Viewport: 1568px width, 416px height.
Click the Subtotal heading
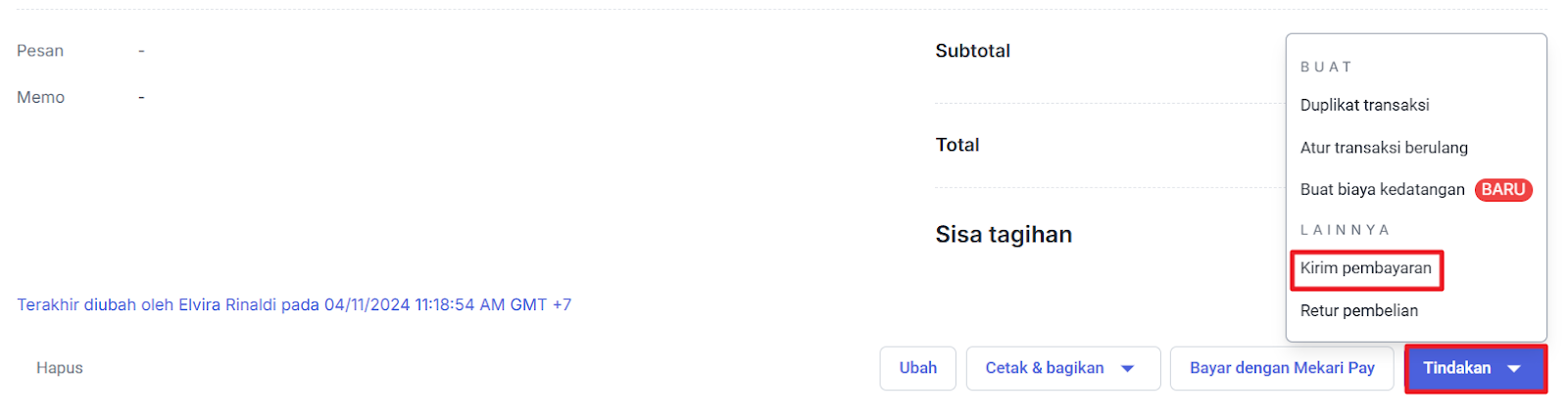(x=972, y=51)
